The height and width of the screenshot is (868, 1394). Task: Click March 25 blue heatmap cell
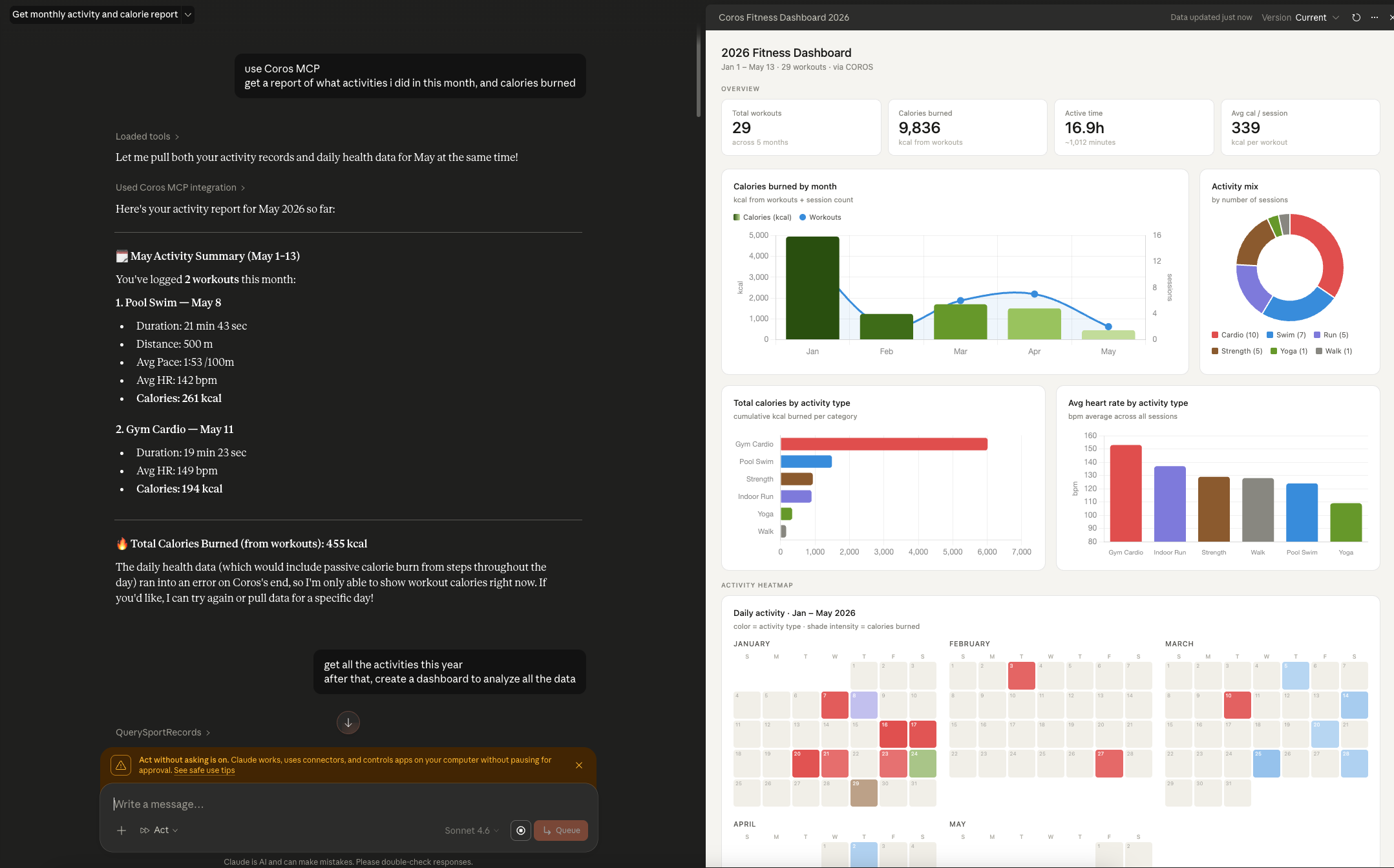[1266, 763]
